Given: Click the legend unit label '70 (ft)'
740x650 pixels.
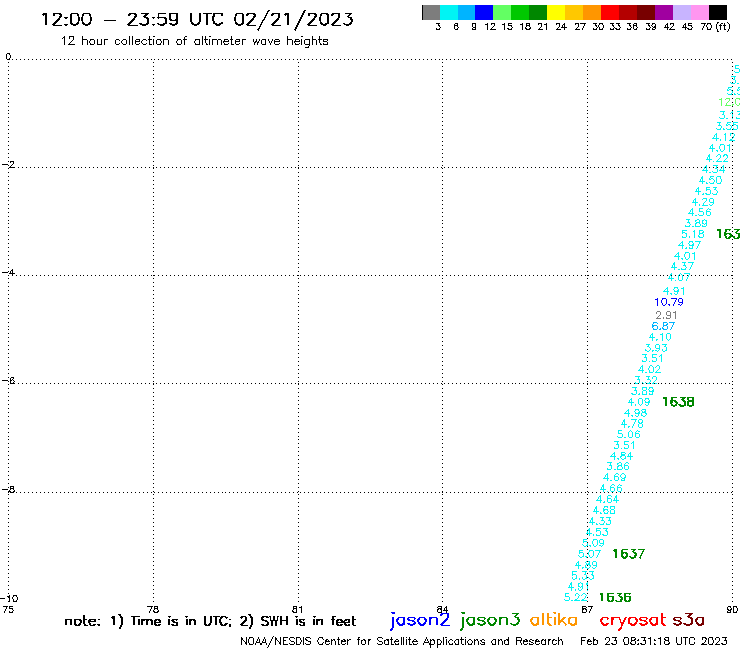Looking at the screenshot, I should [715, 26].
